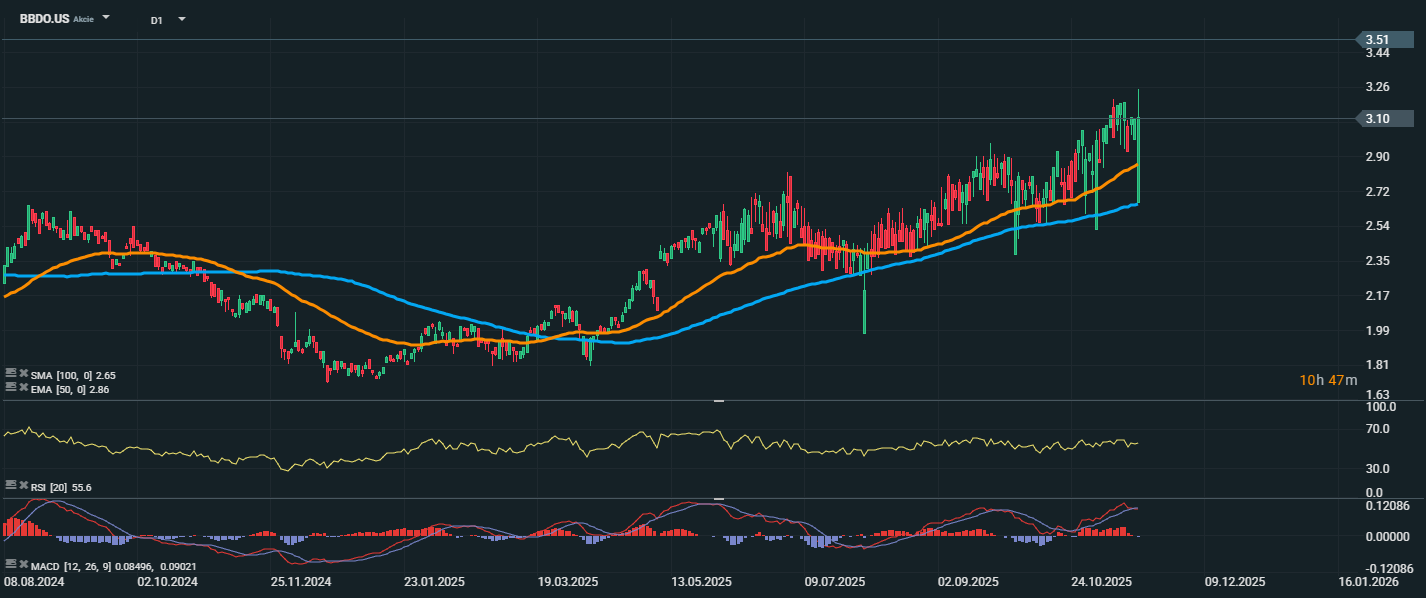Screen dimensions: 1426x598
Task: Expand the BBDO.US symbol dropdown arrow
Action: tap(107, 18)
